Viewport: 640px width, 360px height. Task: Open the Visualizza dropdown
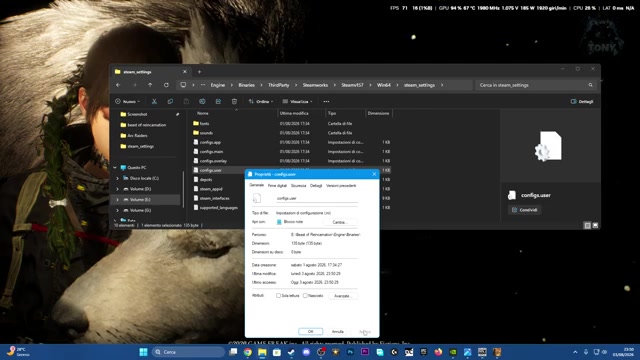coord(297,101)
